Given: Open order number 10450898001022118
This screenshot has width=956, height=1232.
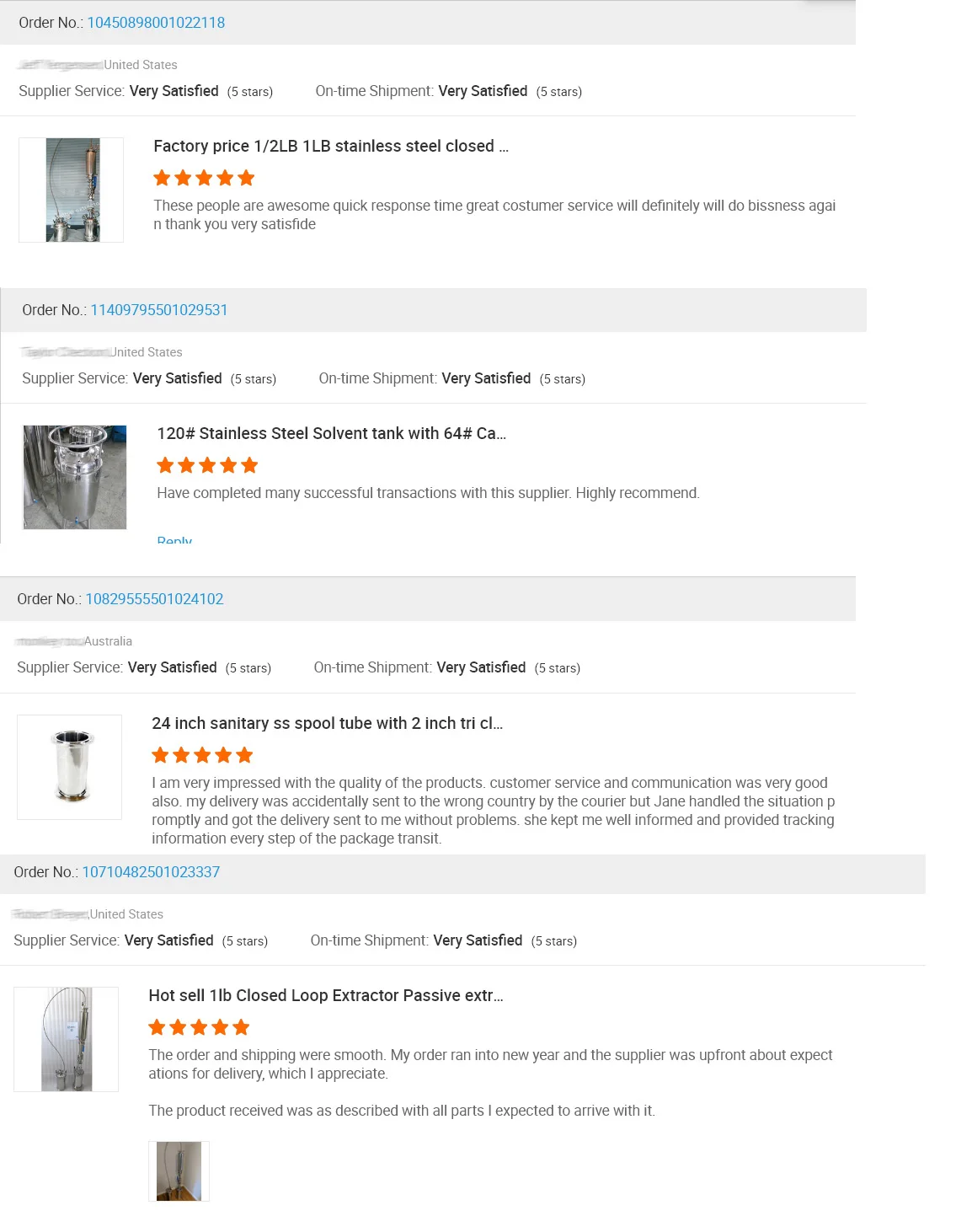Looking at the screenshot, I should tap(156, 23).
